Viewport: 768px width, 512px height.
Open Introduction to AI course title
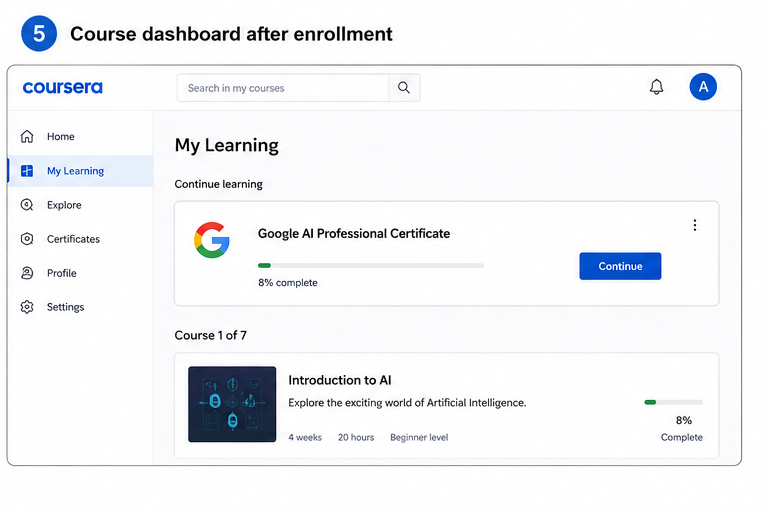click(339, 380)
